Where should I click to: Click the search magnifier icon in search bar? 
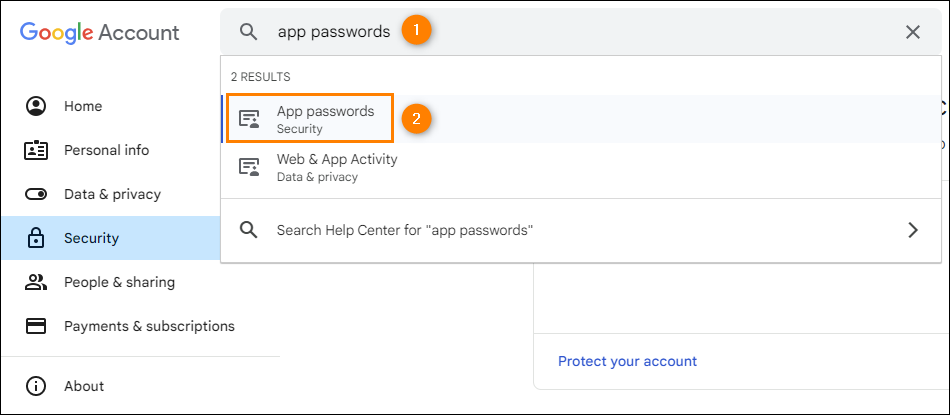click(x=249, y=32)
